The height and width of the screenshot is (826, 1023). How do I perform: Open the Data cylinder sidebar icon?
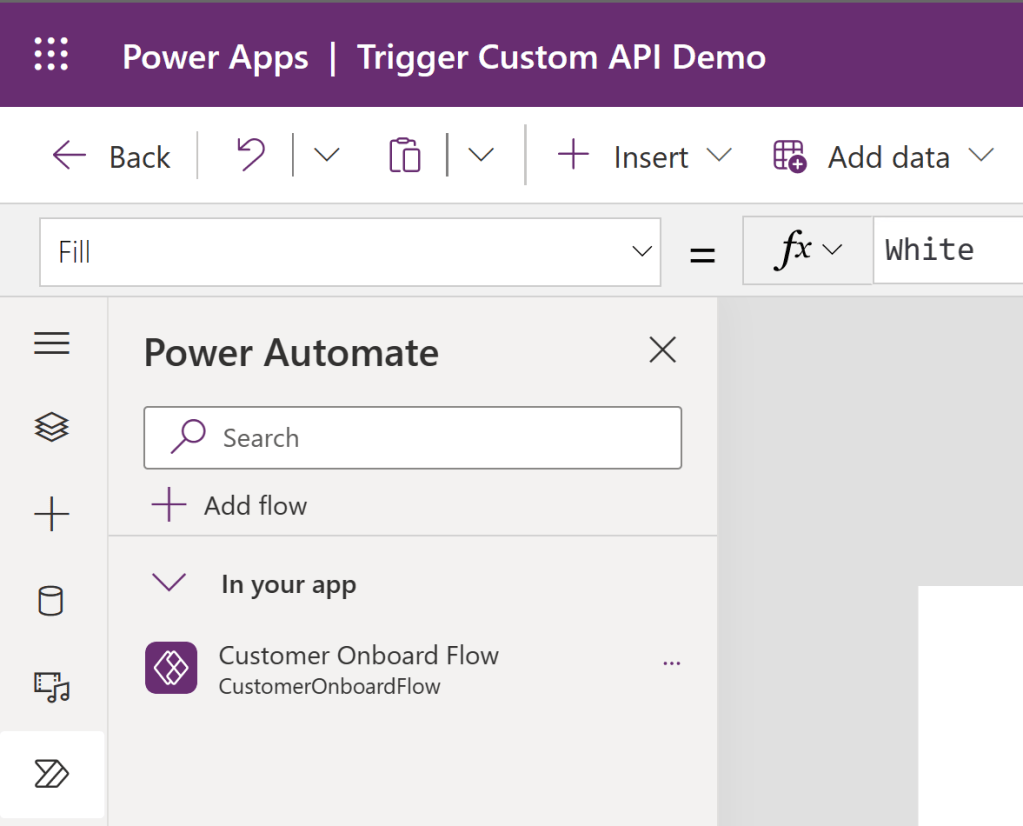click(x=50, y=601)
